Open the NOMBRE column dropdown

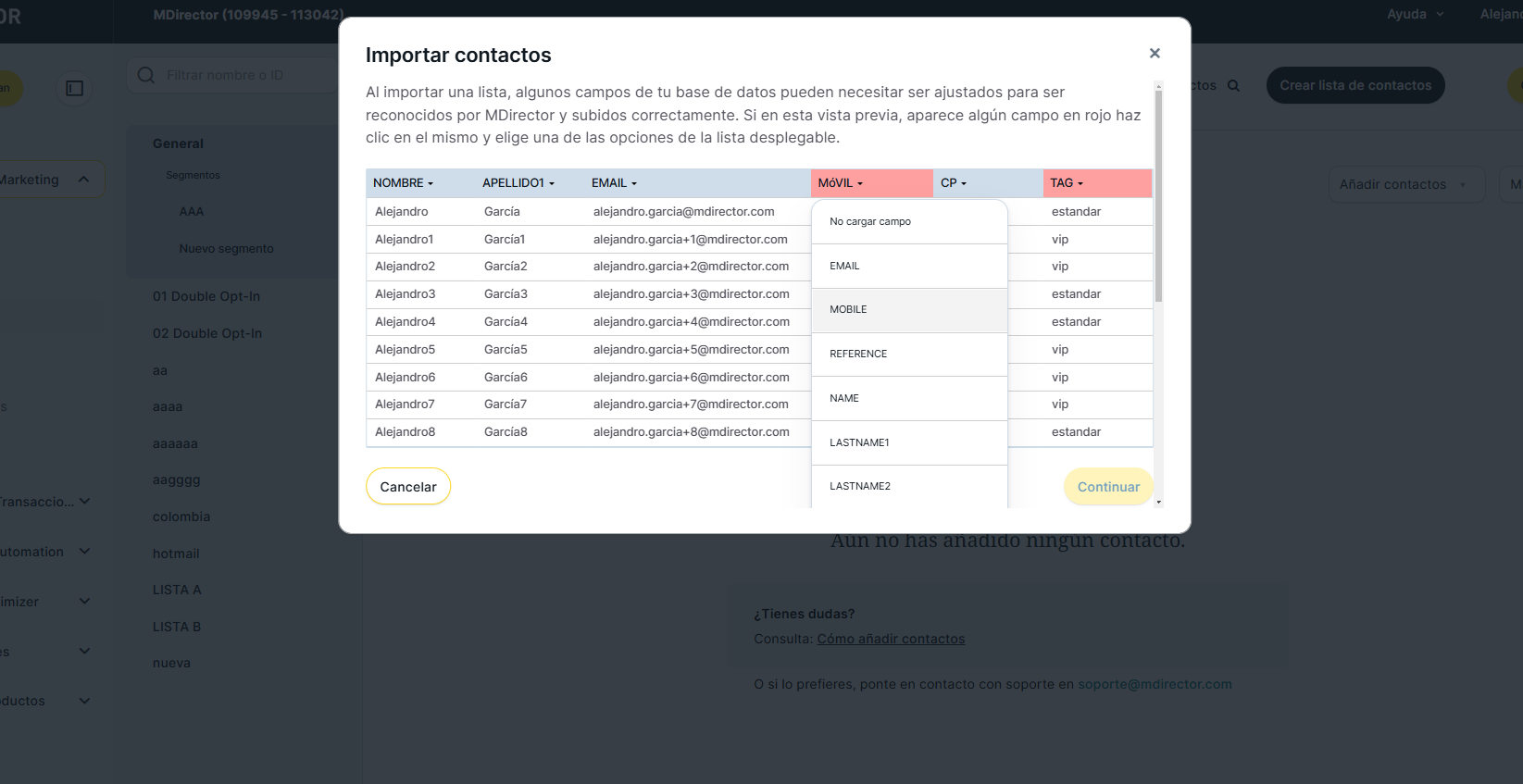[404, 183]
